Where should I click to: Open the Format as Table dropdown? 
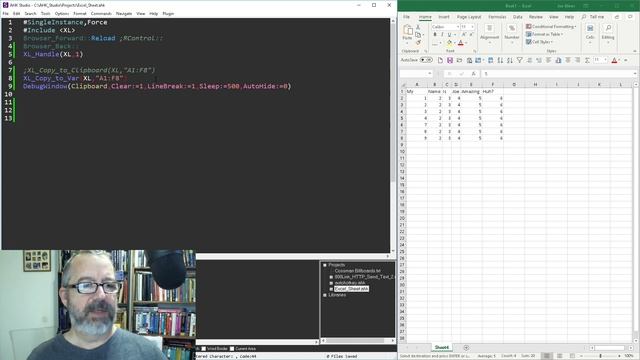click(544, 34)
